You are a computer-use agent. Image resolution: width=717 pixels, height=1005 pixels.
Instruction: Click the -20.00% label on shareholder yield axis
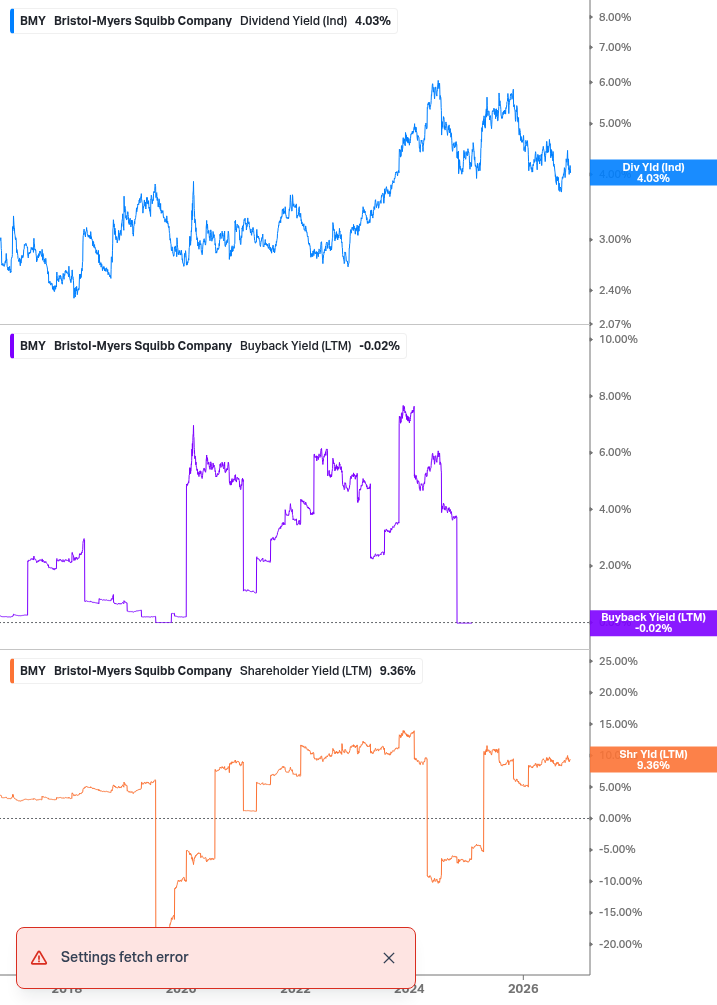point(620,944)
